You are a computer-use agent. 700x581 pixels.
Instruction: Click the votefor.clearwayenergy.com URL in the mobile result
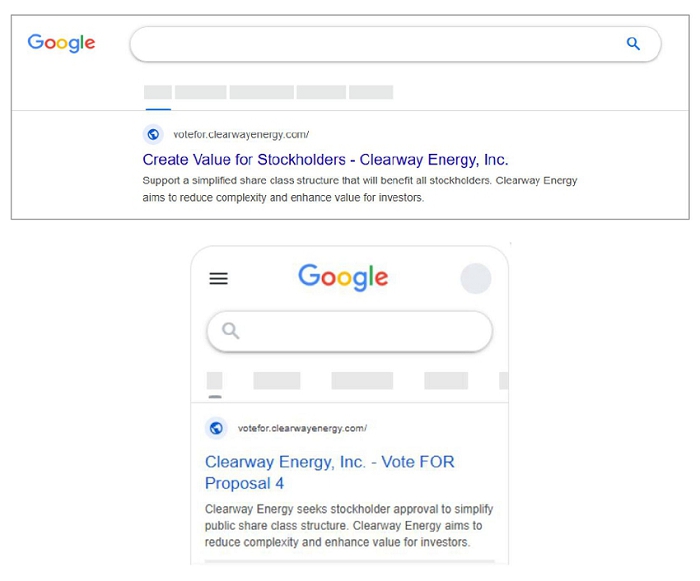tap(302, 428)
